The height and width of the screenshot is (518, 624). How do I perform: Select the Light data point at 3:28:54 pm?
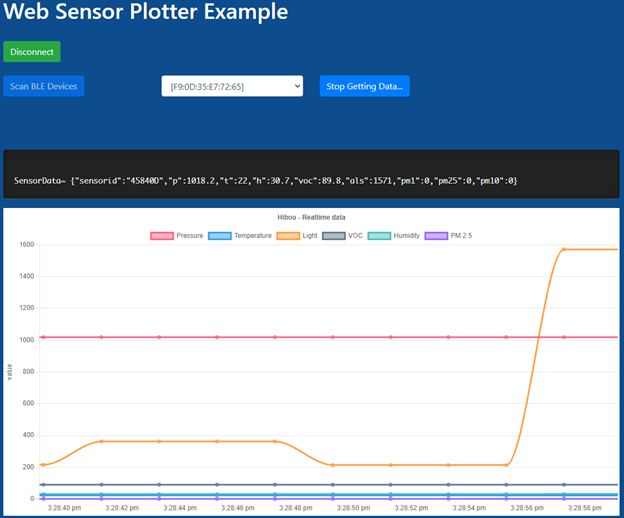coord(448,465)
